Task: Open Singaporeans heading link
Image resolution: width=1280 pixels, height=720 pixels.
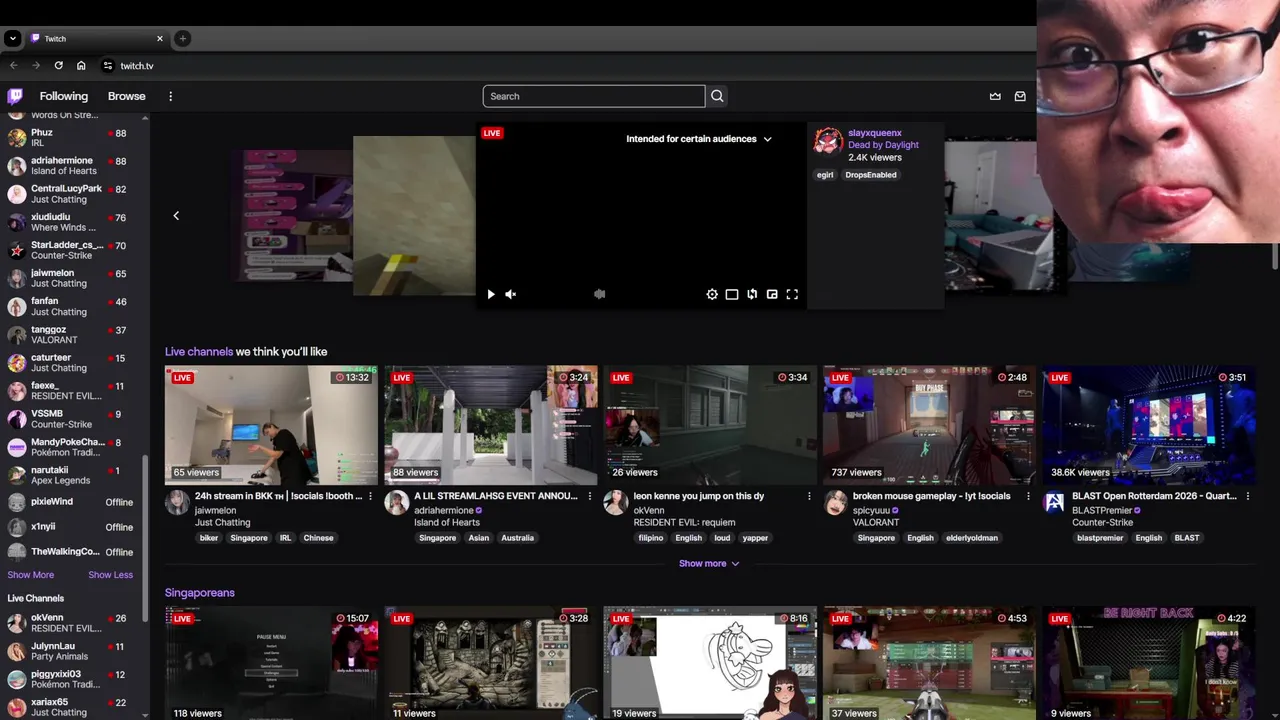Action: [x=200, y=593]
